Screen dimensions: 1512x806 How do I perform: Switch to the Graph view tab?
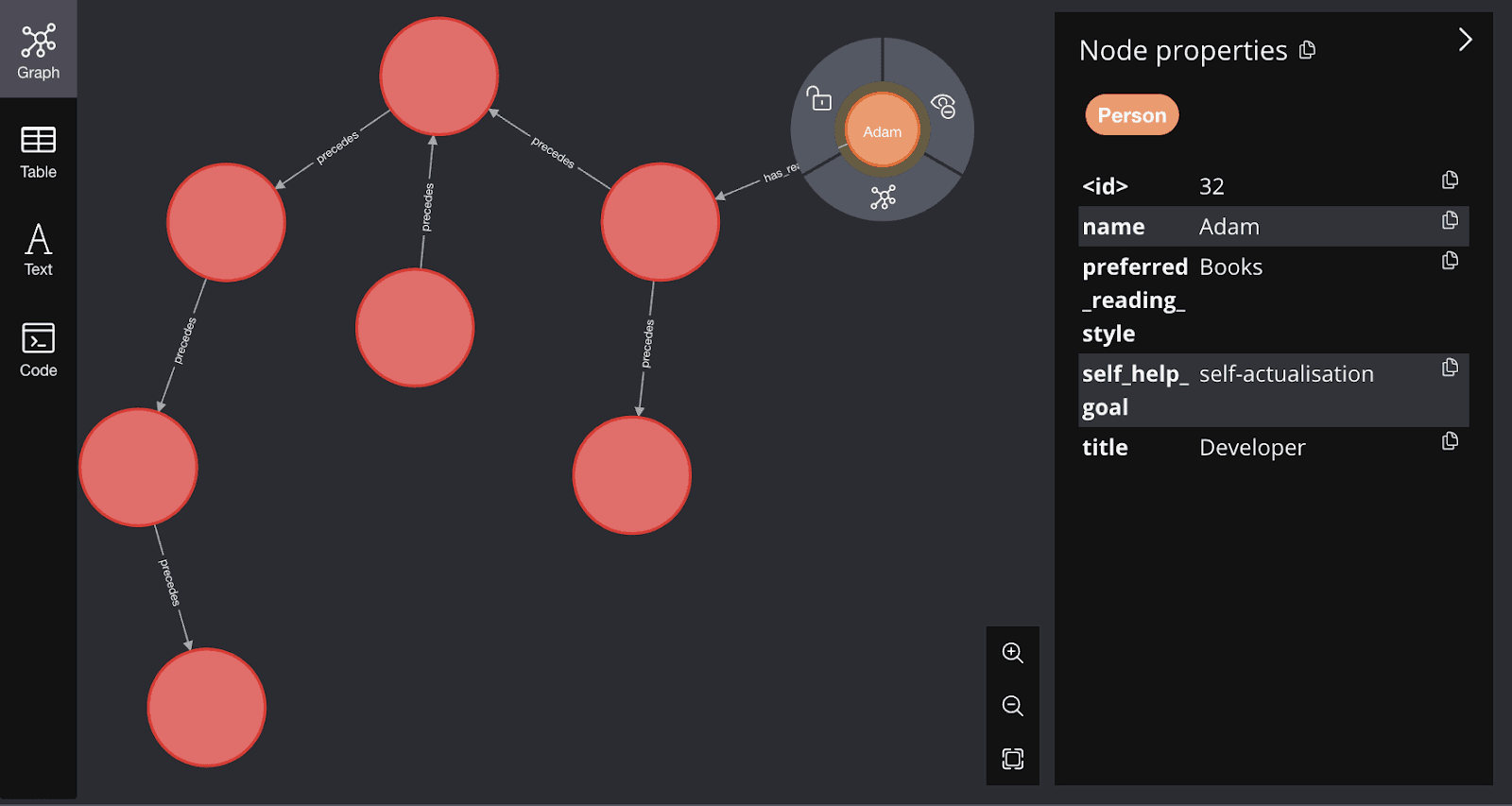(38, 52)
